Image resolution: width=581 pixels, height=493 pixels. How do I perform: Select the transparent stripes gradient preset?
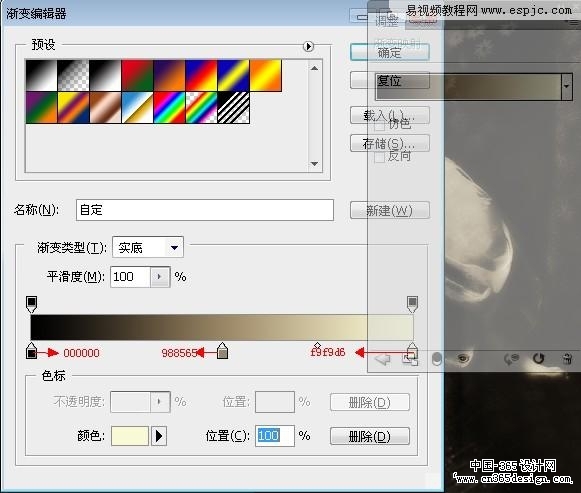(x=233, y=107)
